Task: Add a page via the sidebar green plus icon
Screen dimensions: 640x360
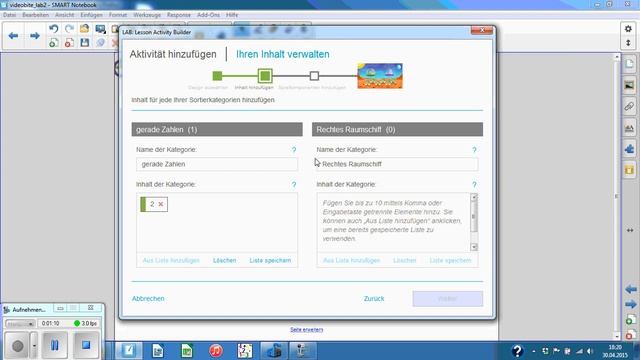Action: point(631,320)
